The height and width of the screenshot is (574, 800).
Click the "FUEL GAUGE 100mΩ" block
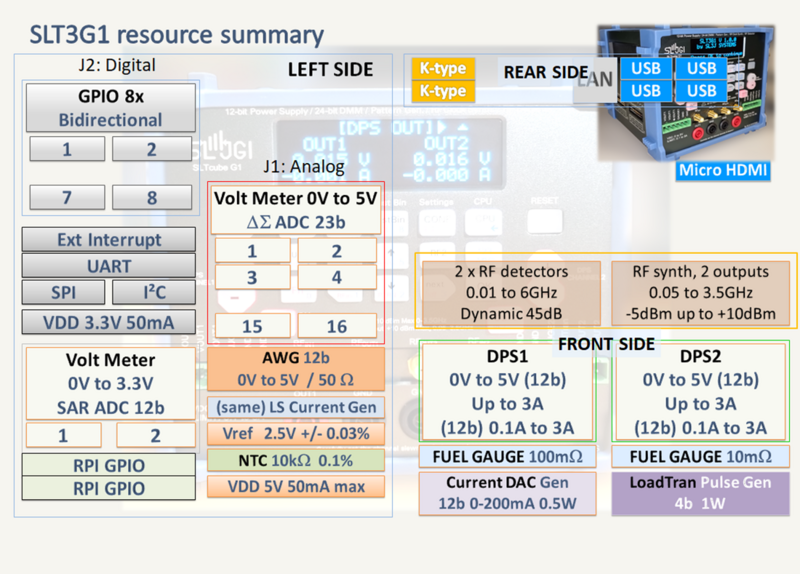(x=508, y=457)
